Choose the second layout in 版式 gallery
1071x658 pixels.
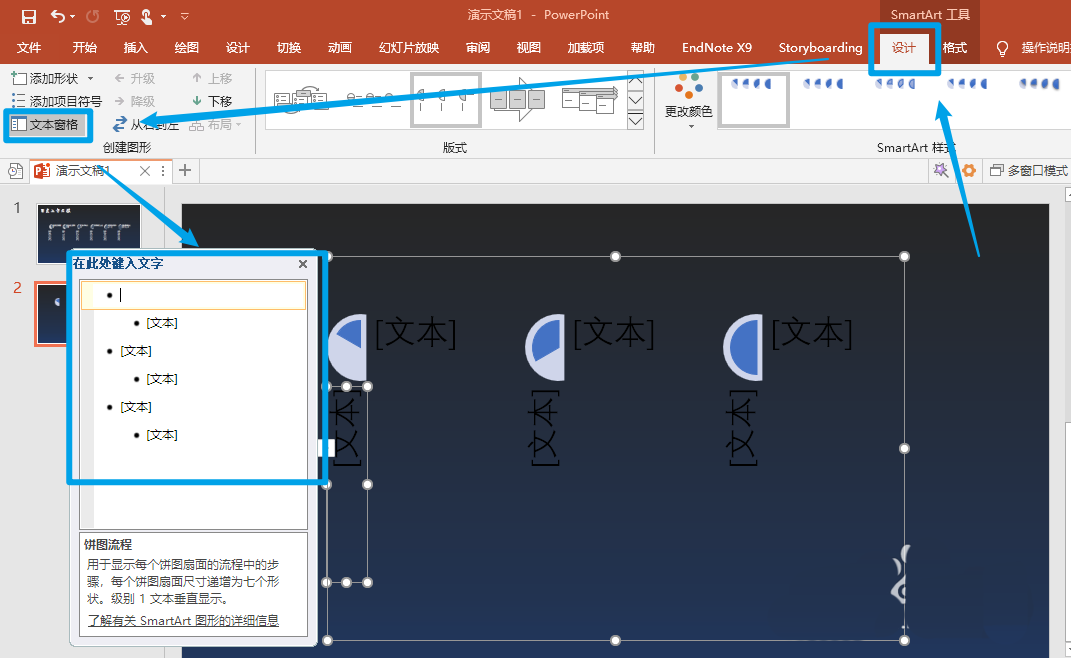click(374, 100)
